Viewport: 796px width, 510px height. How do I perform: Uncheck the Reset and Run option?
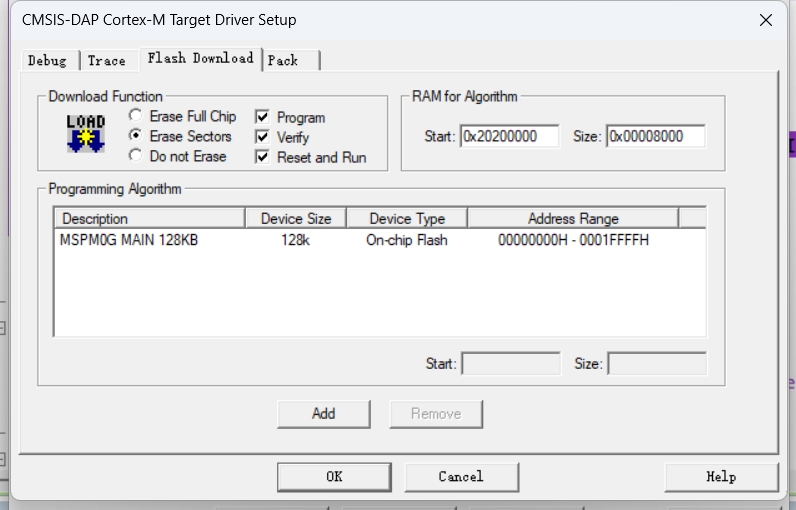pos(262,157)
